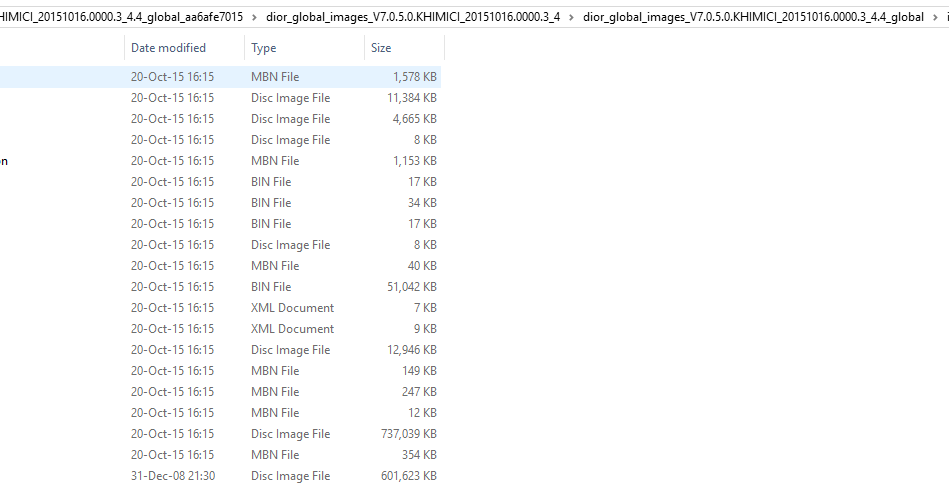Navigate to breadcrumb folder ending 0000.3_4
Image resolution: width=949 pixels, height=498 pixels.
(x=413, y=17)
